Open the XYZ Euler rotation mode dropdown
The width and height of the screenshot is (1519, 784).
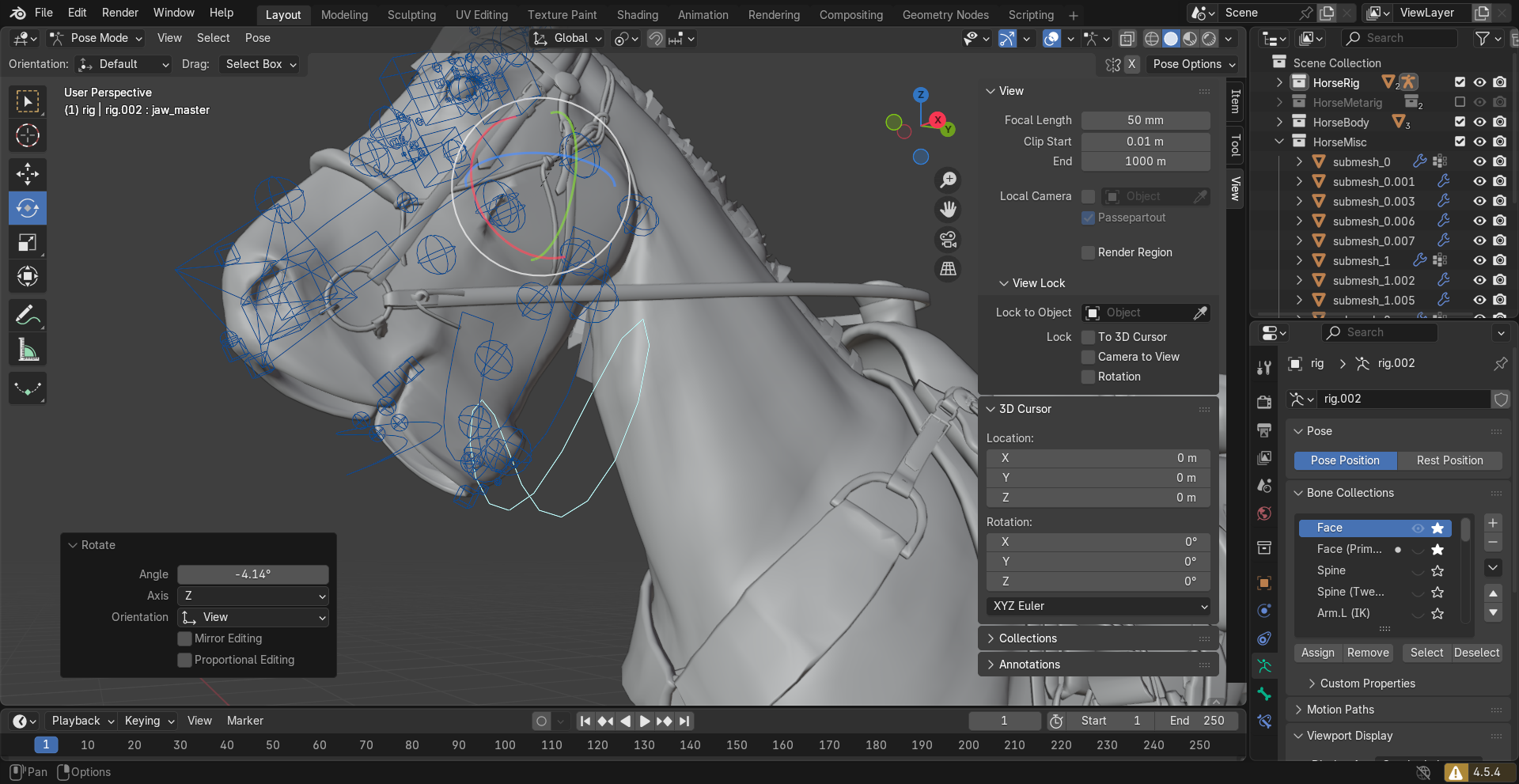pyautogui.click(x=1098, y=606)
